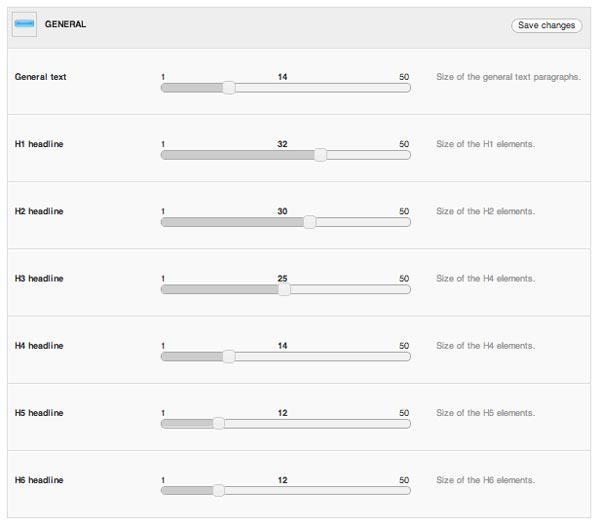Click the H6 headline row label
The width and height of the screenshot is (600, 527).
pos(39,480)
